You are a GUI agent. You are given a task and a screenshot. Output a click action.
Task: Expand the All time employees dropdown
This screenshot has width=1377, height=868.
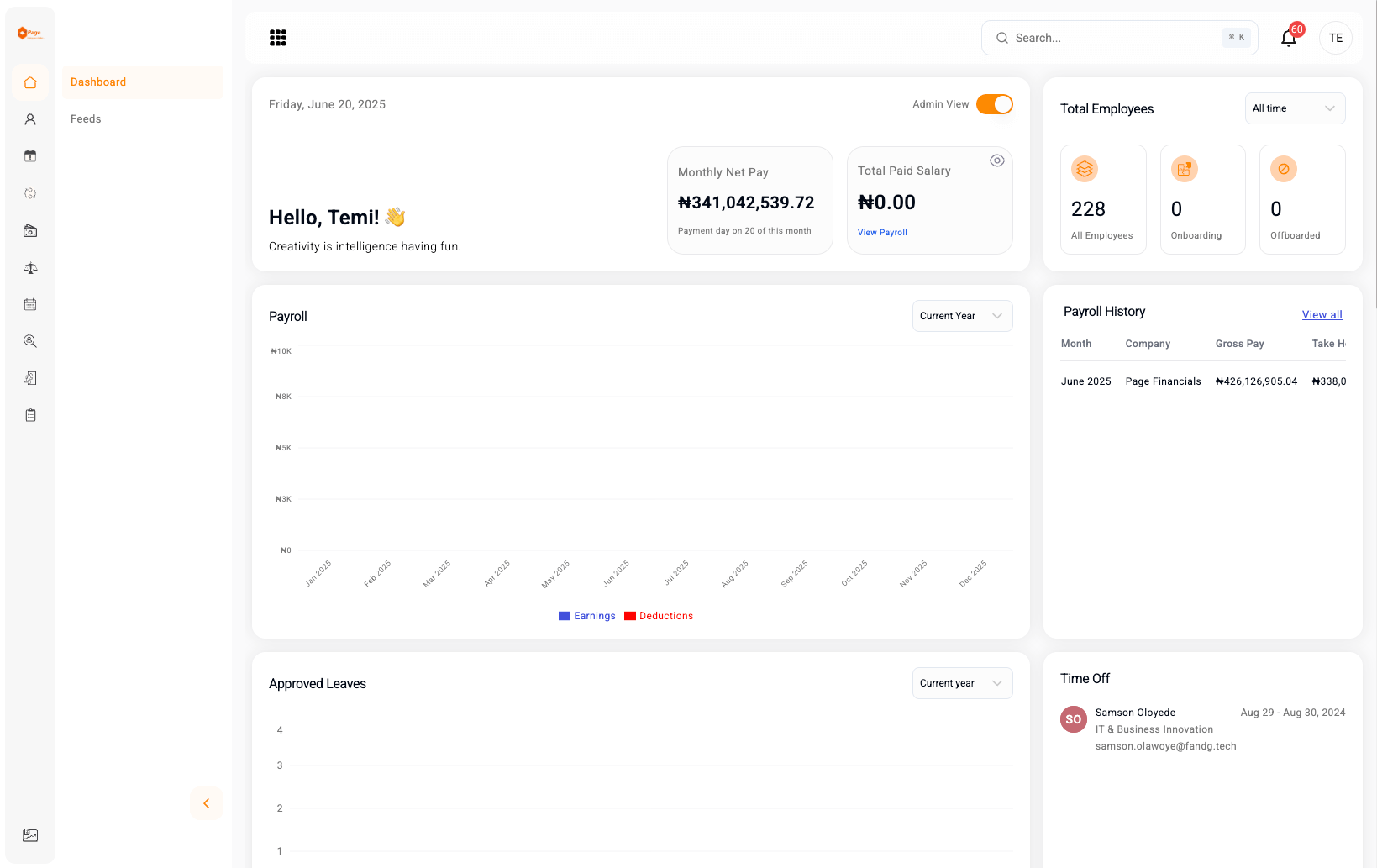[x=1294, y=108]
